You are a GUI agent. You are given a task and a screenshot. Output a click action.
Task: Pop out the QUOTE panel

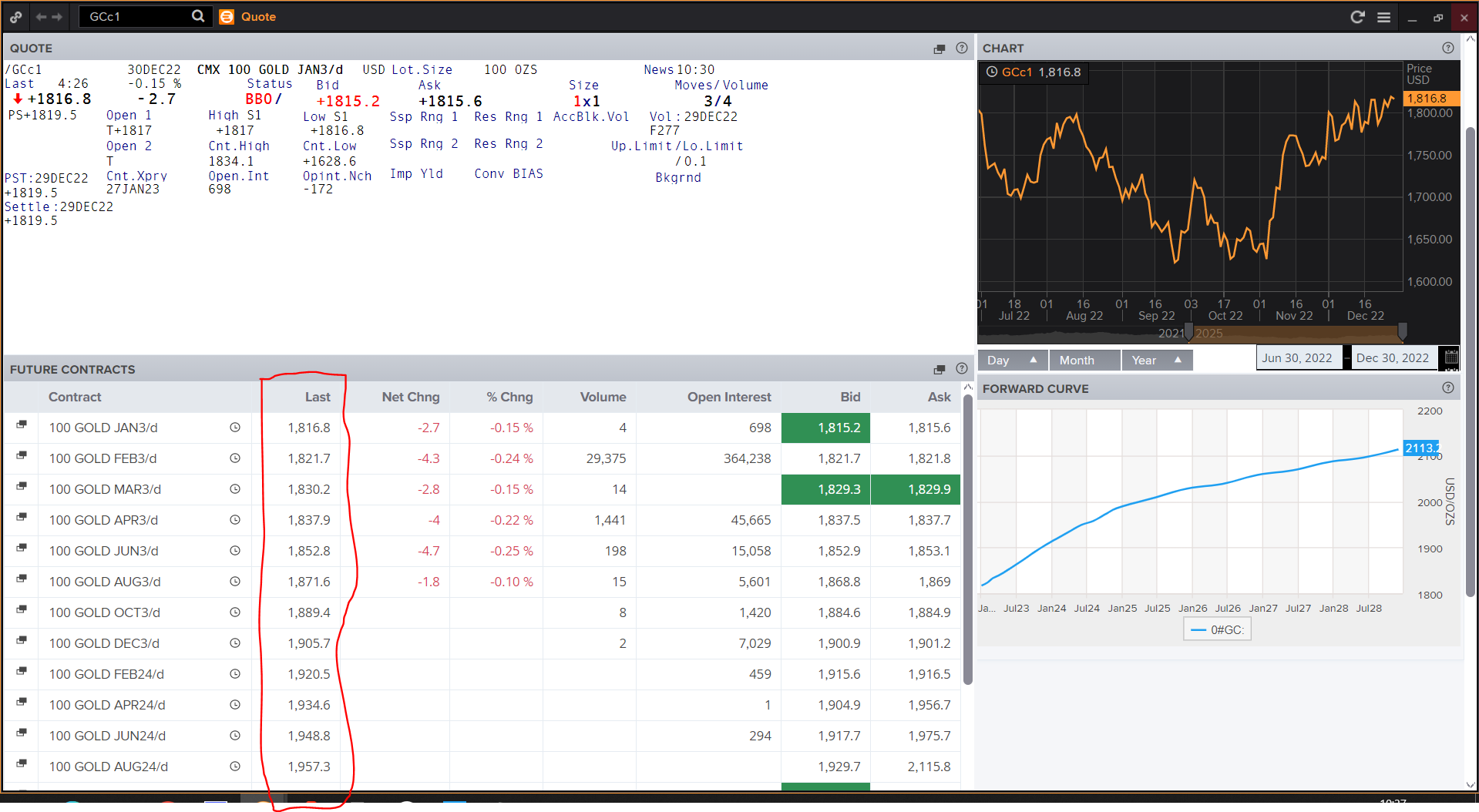coord(940,49)
